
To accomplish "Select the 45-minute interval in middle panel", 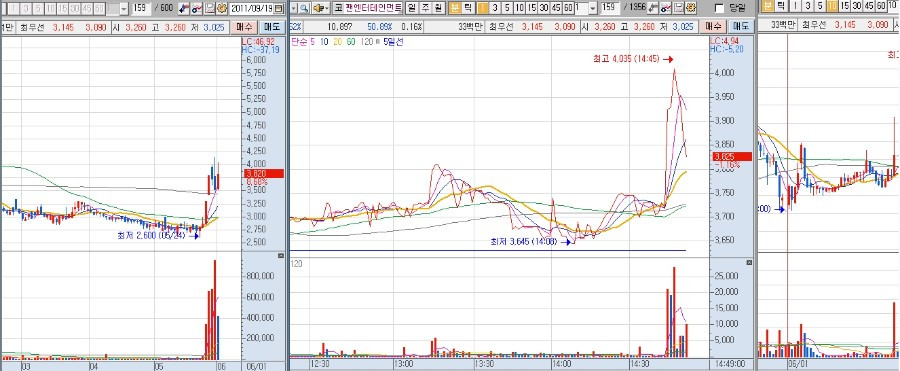I will coord(556,7).
